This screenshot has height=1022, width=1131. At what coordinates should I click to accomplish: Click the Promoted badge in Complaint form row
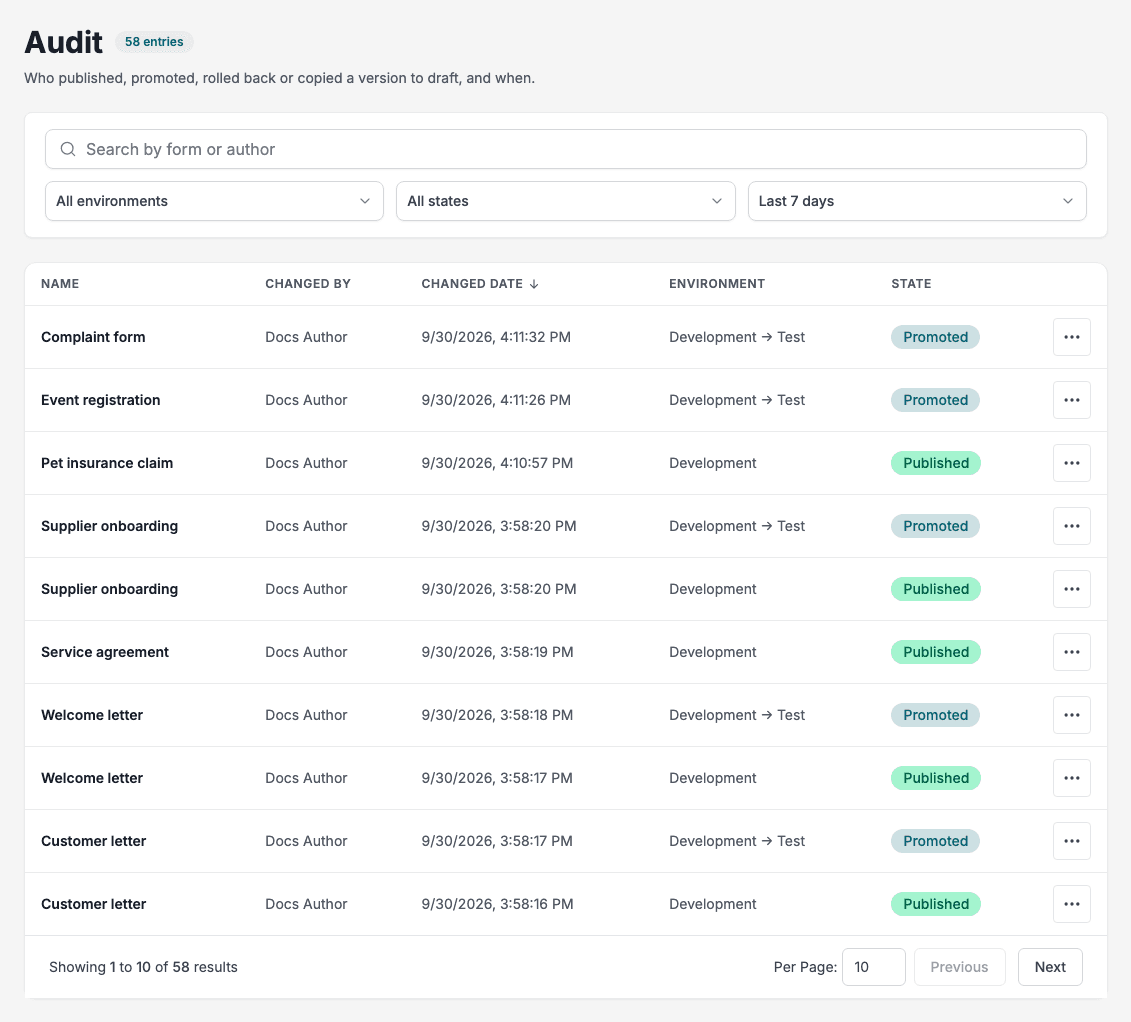tap(936, 337)
